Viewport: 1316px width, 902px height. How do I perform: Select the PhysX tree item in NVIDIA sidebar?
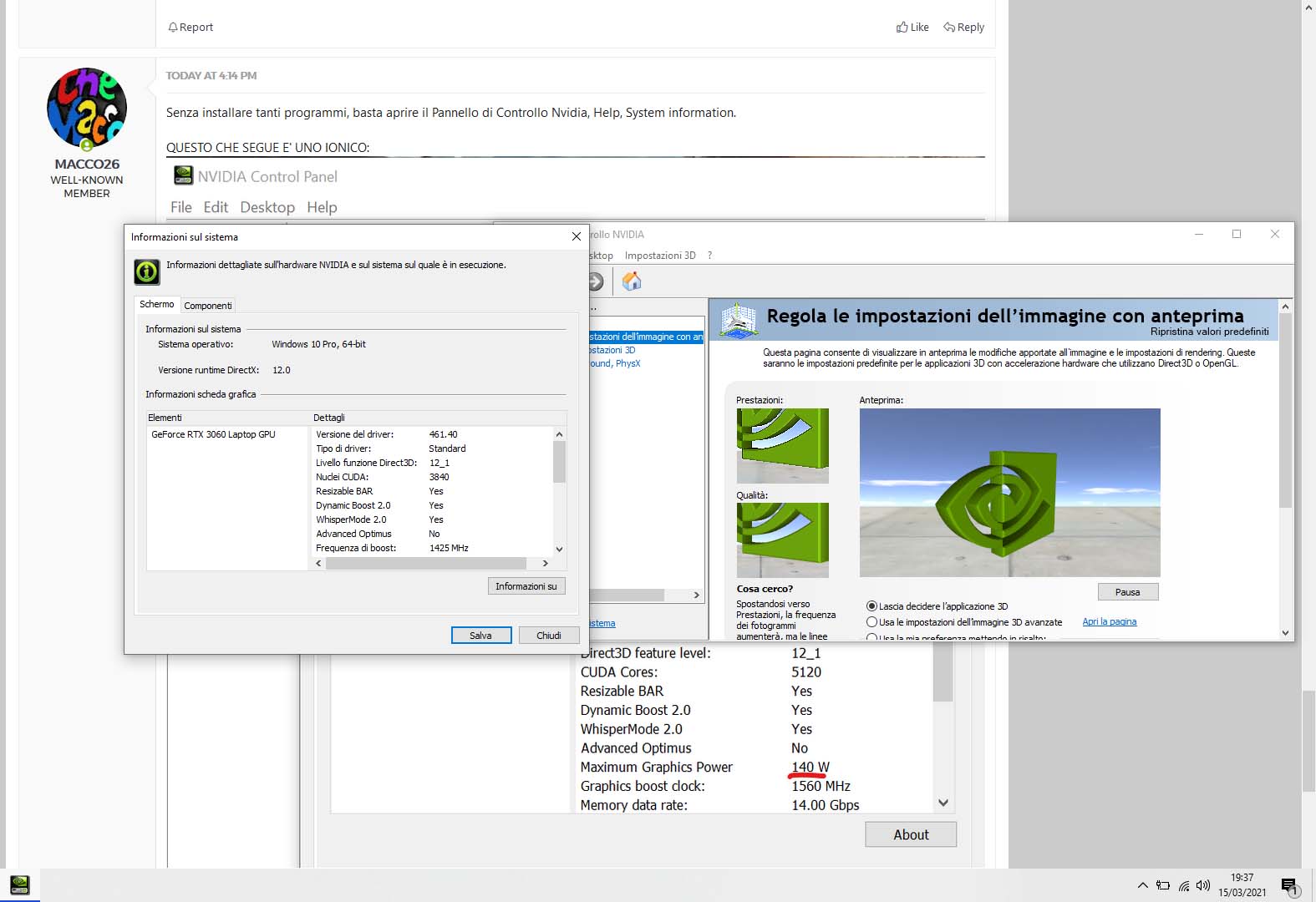615,363
